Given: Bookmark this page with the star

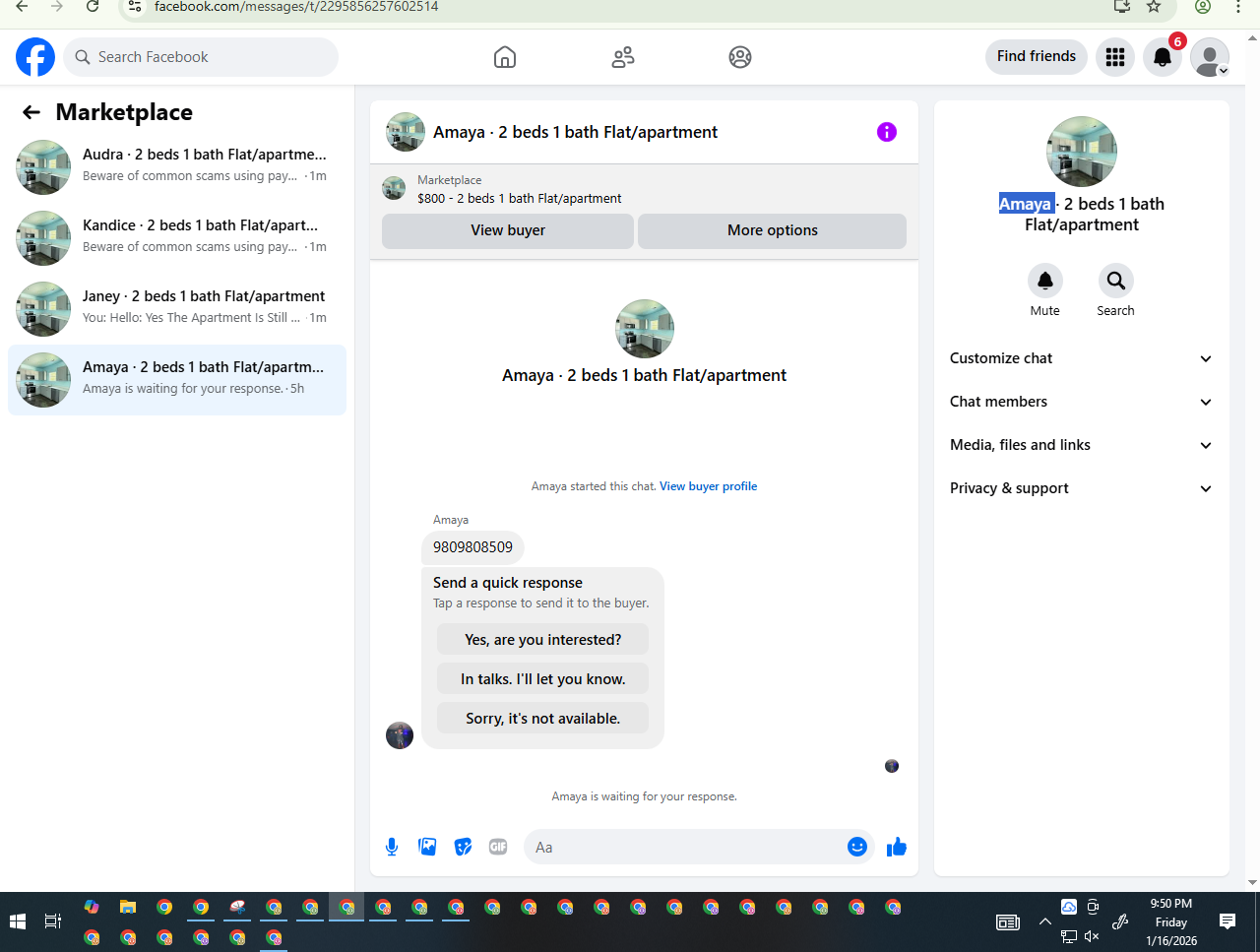Looking at the screenshot, I should pos(1154,7).
